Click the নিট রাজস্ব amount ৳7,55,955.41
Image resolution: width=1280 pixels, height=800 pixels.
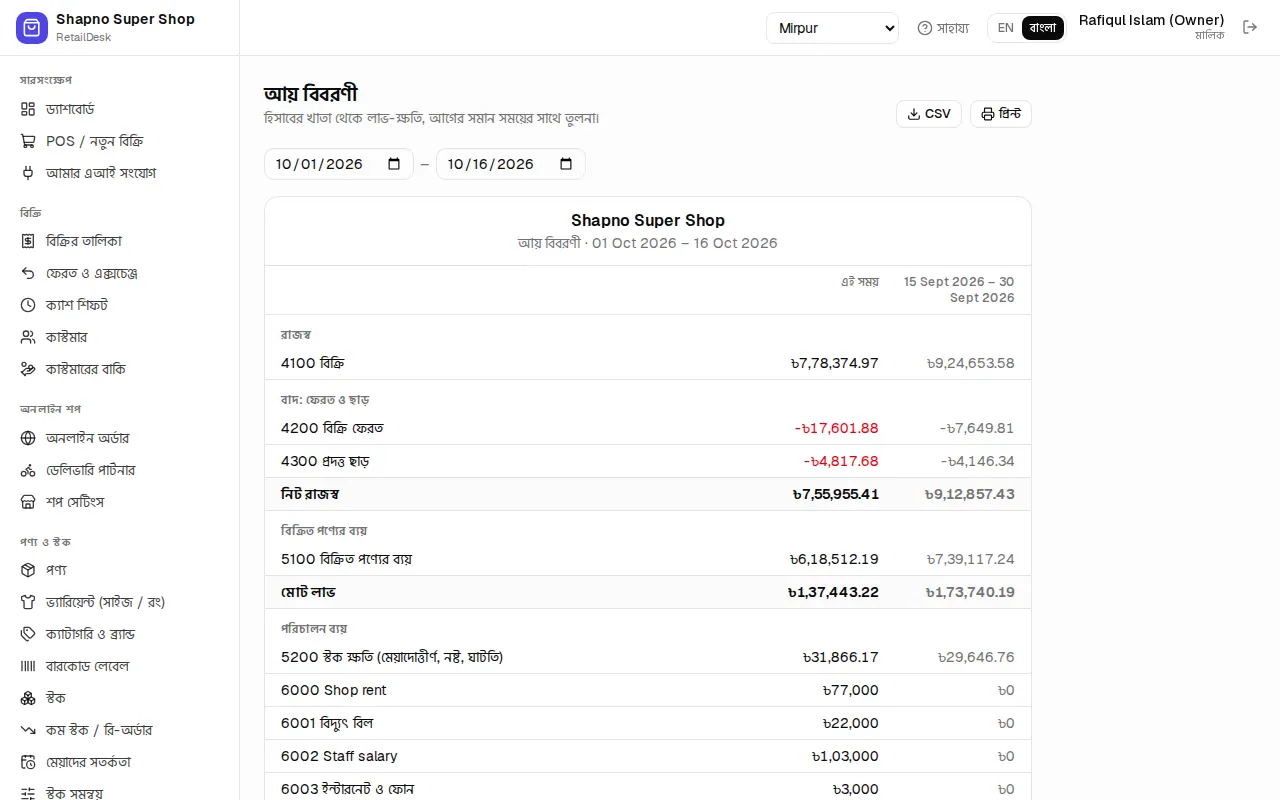pyautogui.click(x=835, y=494)
